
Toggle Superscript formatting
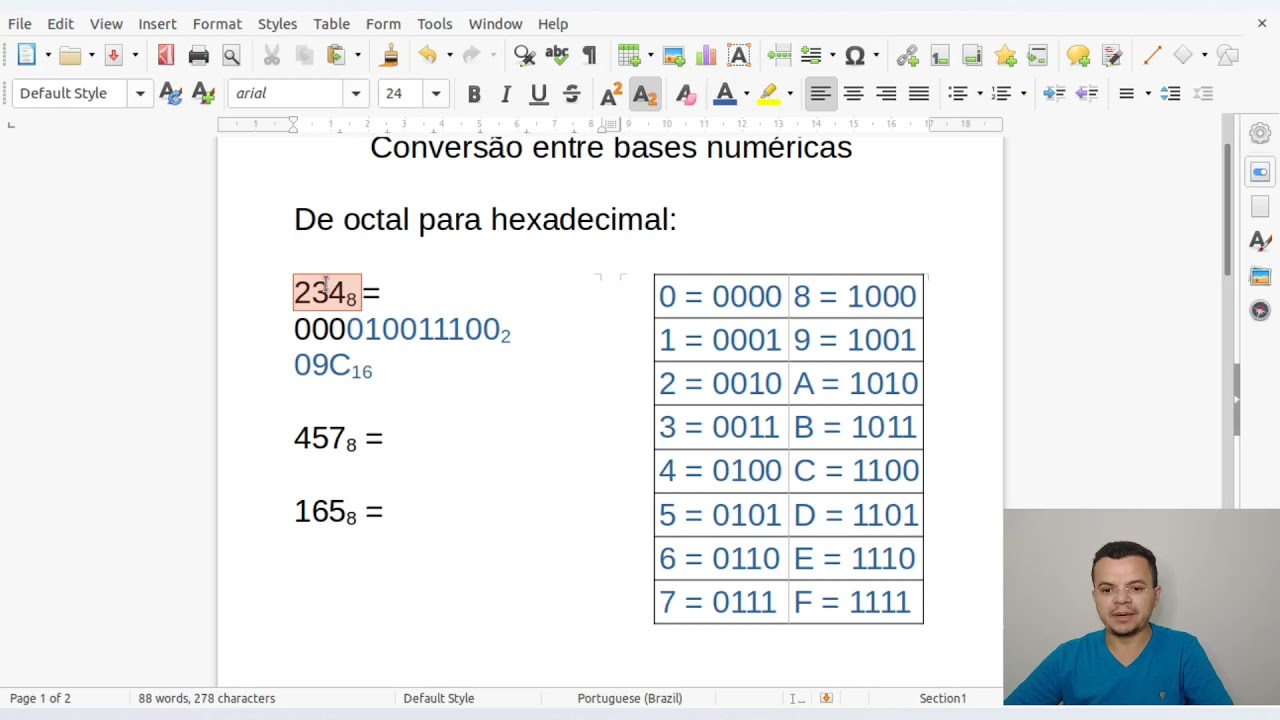(611, 93)
